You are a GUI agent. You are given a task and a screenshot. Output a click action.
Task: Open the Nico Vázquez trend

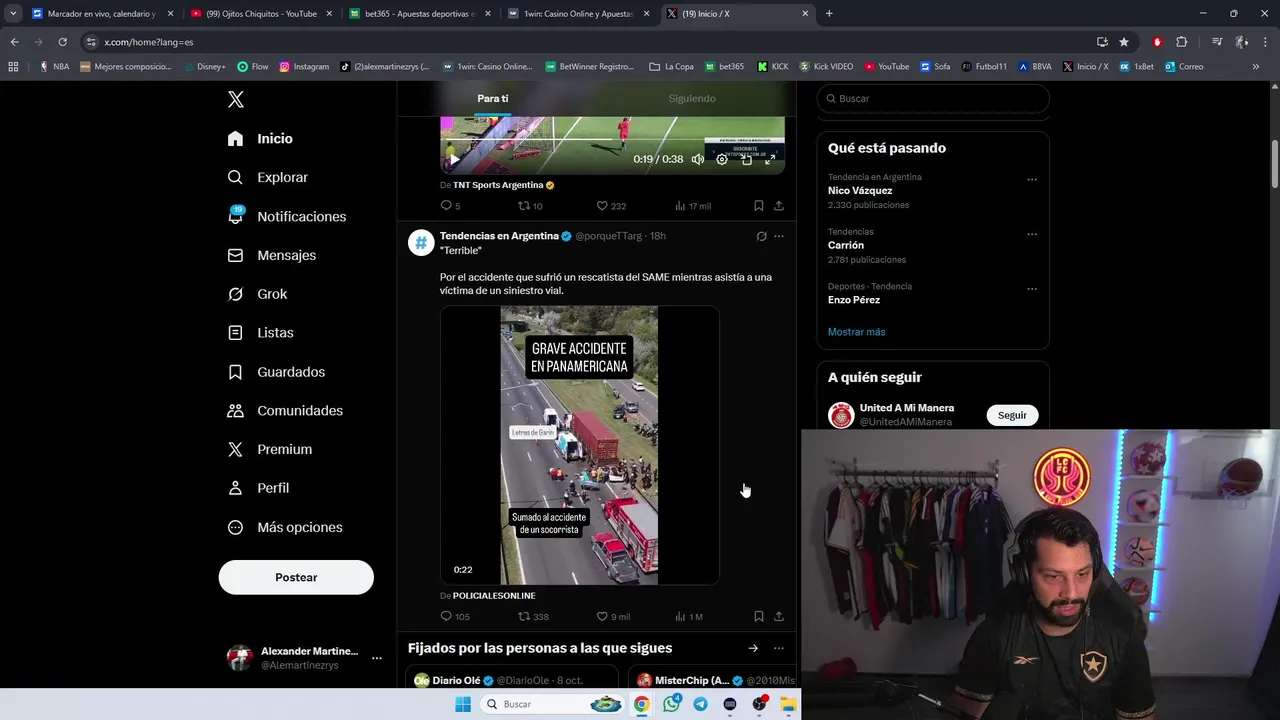860,190
